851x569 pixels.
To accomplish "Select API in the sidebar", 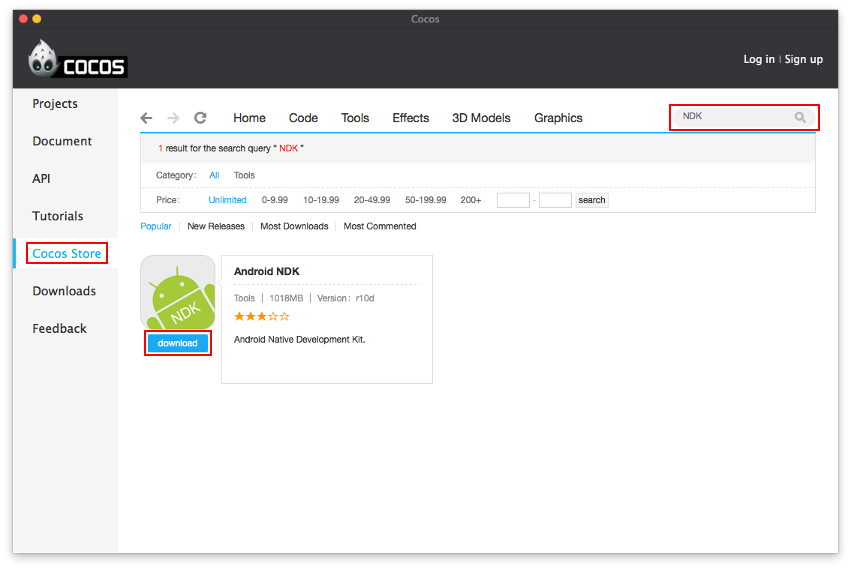I will point(41,179).
